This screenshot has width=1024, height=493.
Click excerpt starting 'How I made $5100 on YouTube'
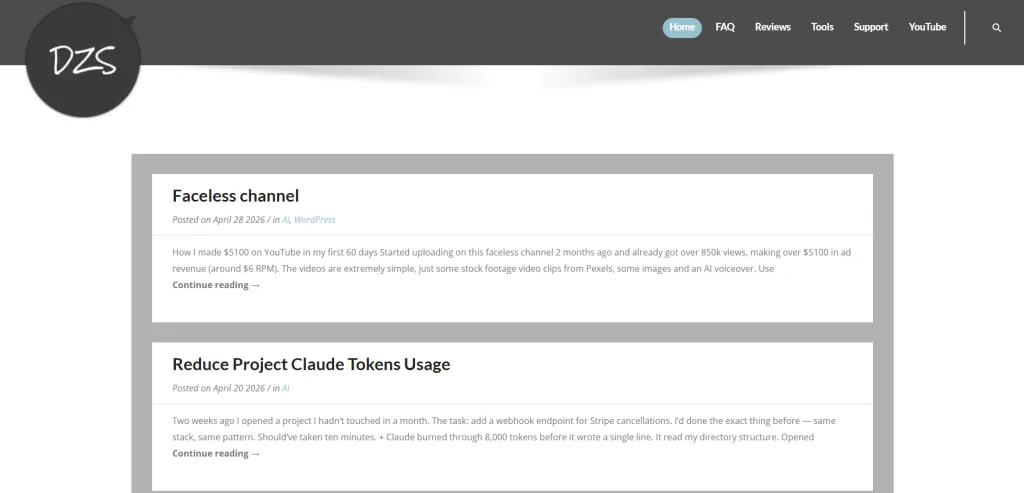click(511, 261)
